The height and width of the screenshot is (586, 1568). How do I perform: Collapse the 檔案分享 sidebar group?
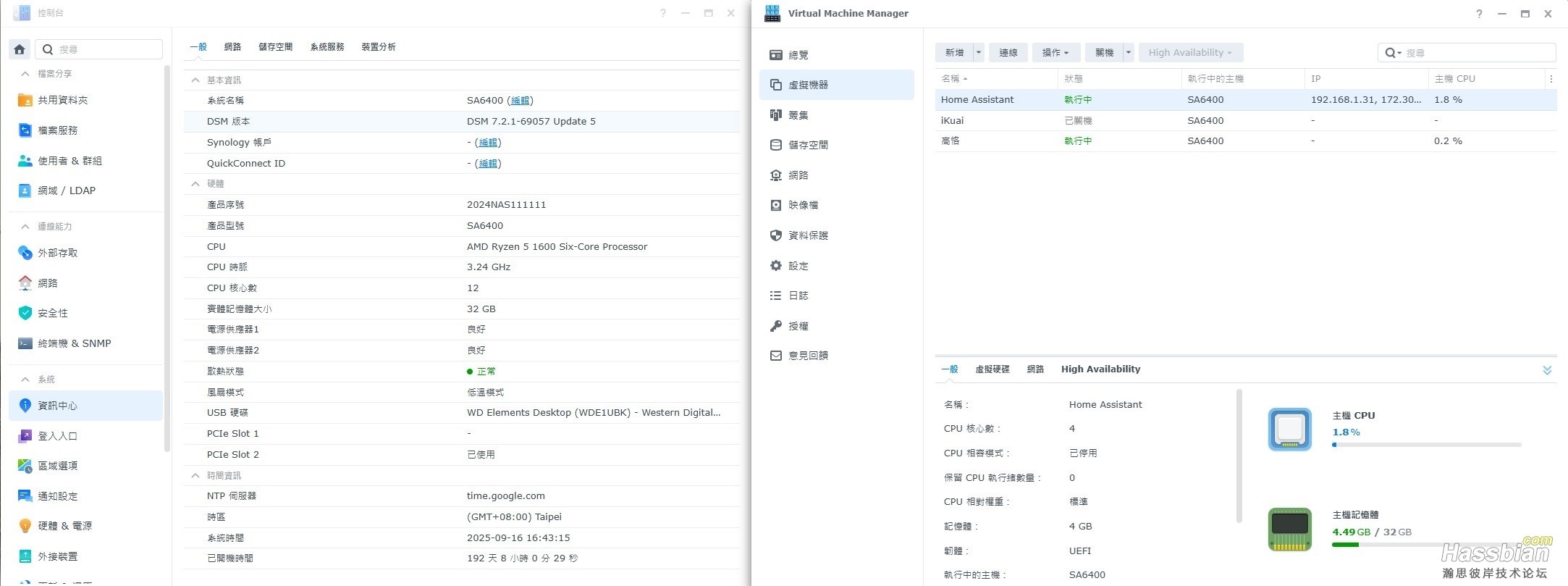coord(25,74)
